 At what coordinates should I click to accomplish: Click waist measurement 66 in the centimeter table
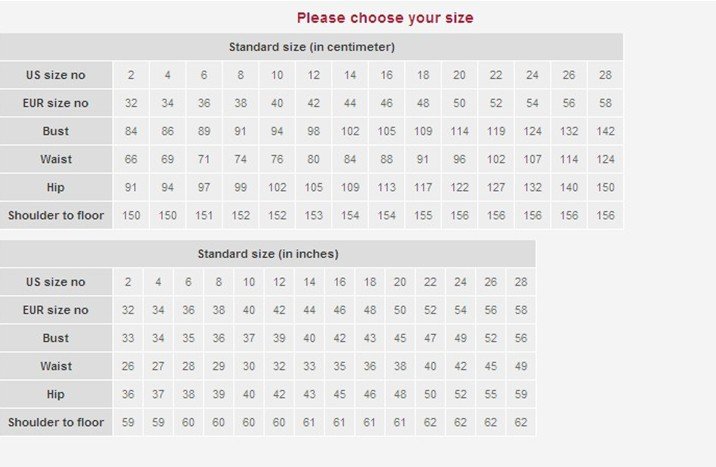click(131, 159)
